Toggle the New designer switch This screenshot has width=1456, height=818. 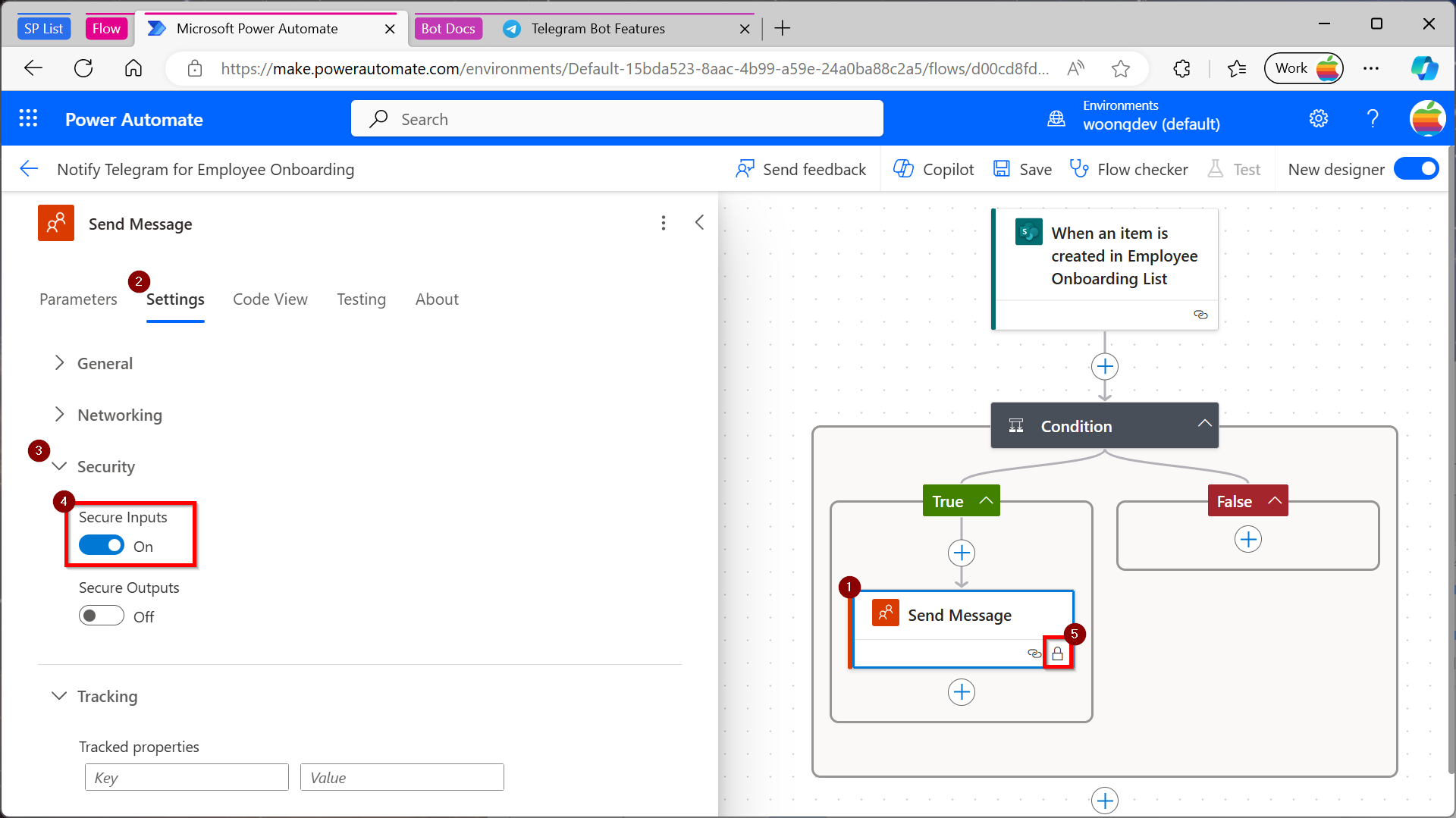point(1416,168)
